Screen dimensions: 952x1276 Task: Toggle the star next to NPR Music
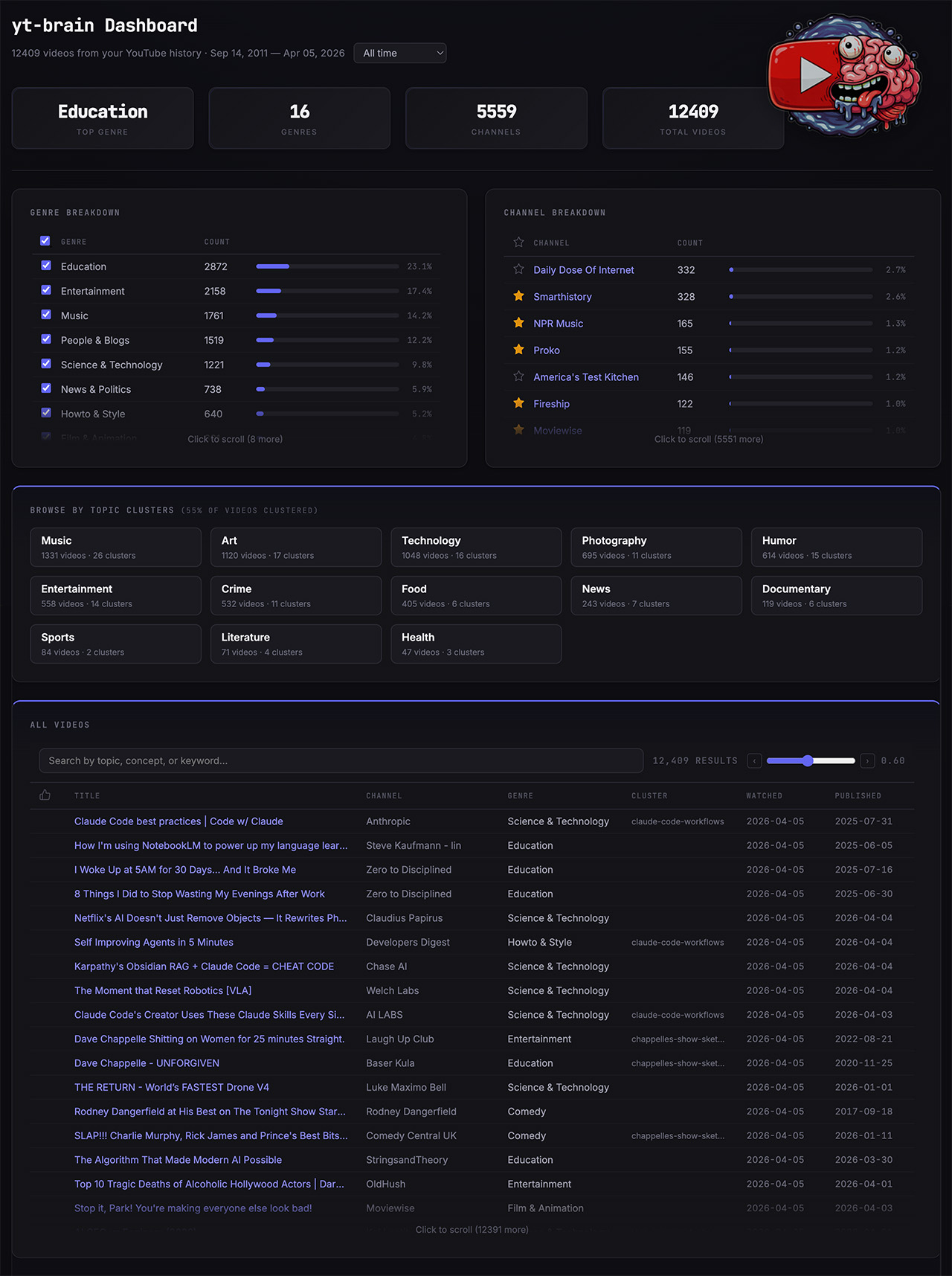tap(518, 323)
